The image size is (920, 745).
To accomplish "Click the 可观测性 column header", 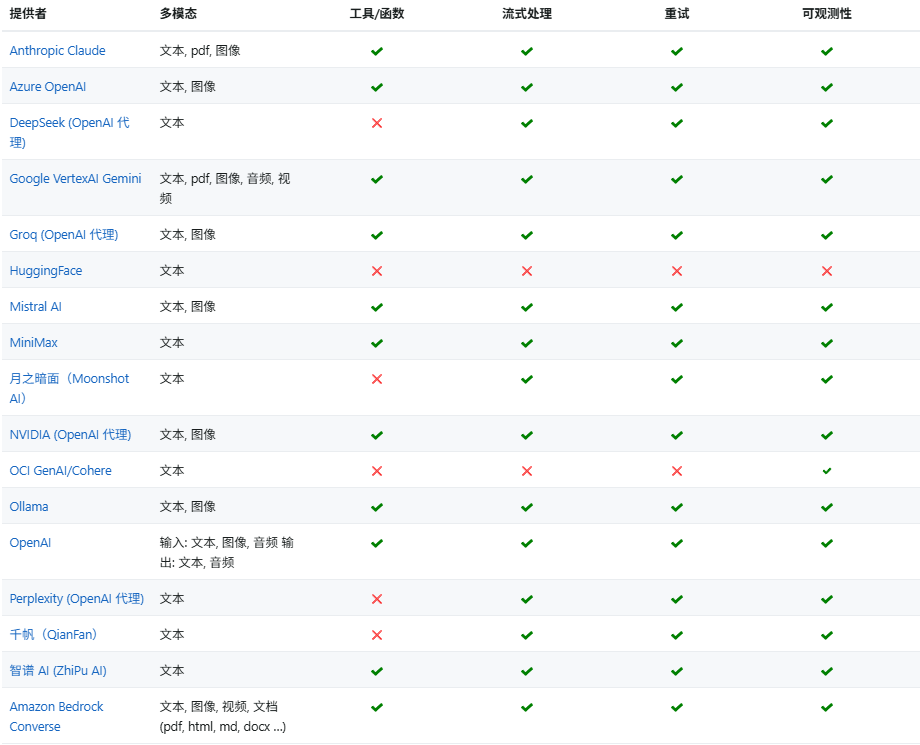I will [x=827, y=14].
